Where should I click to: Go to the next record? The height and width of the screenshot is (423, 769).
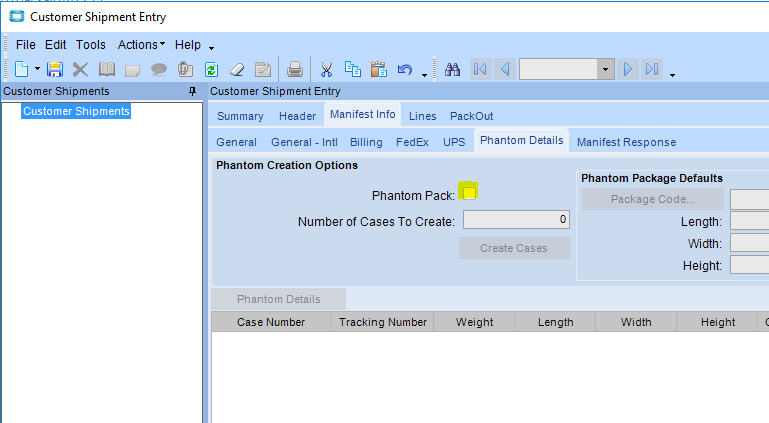coord(627,69)
